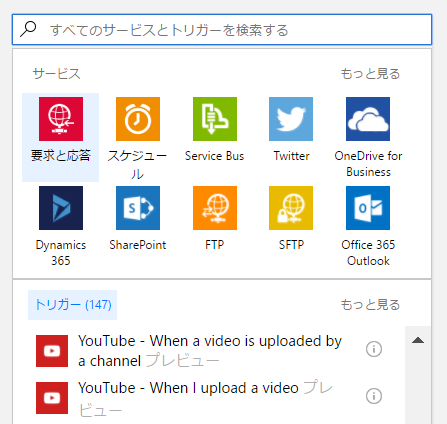Click the 'SharePoint' label
Viewport: 447px width, 424px height.
(x=138, y=245)
